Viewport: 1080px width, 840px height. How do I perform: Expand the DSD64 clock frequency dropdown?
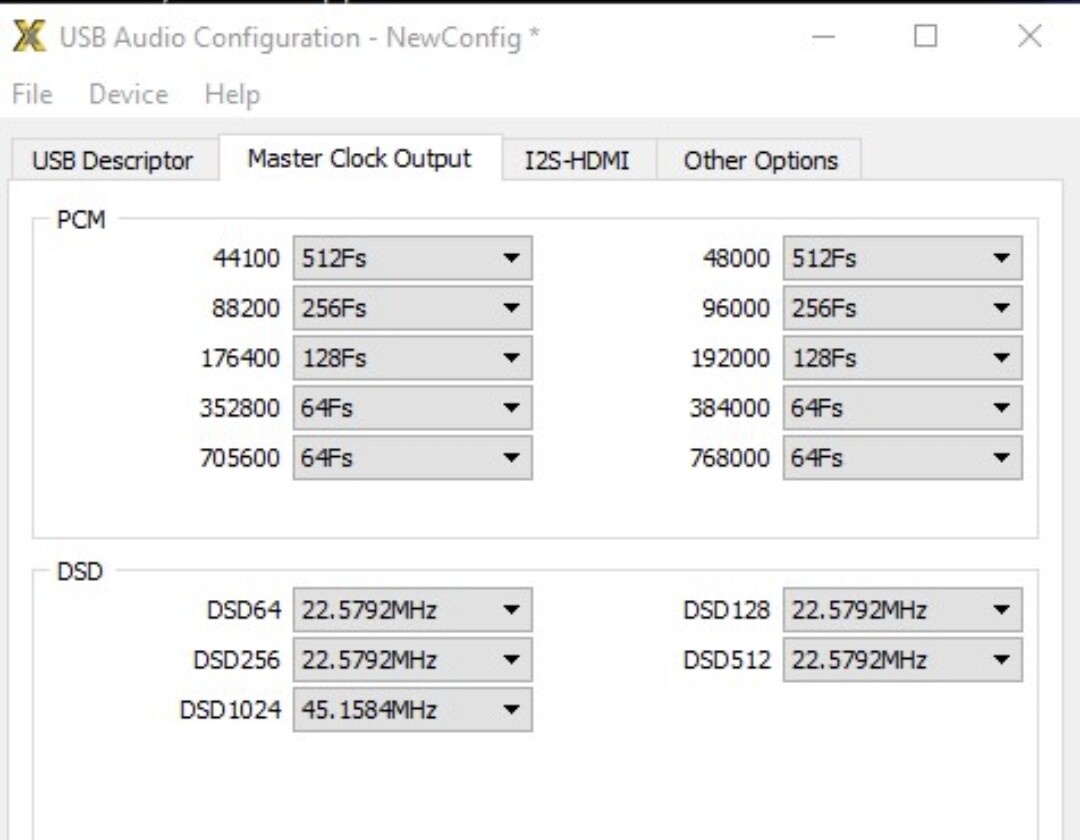(412, 610)
